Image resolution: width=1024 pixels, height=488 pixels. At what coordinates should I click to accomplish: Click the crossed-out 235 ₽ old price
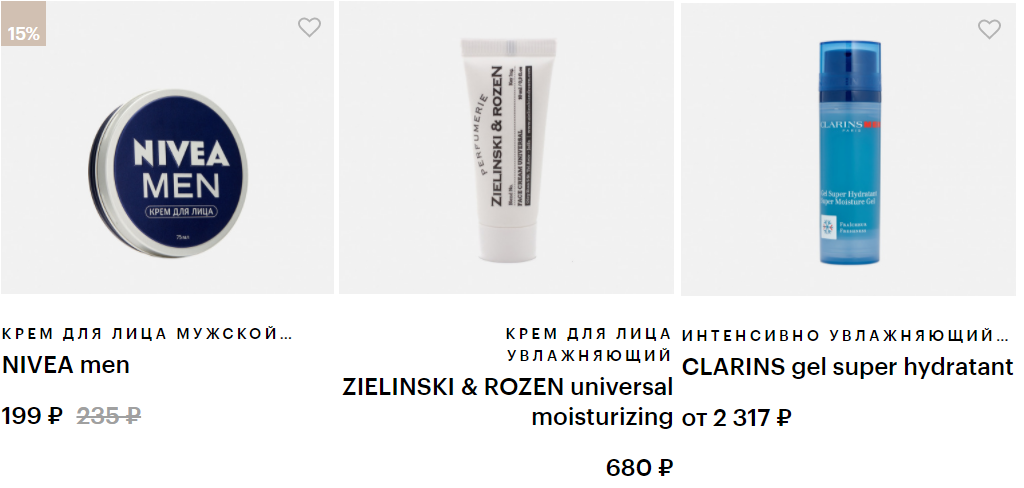pyautogui.click(x=109, y=415)
